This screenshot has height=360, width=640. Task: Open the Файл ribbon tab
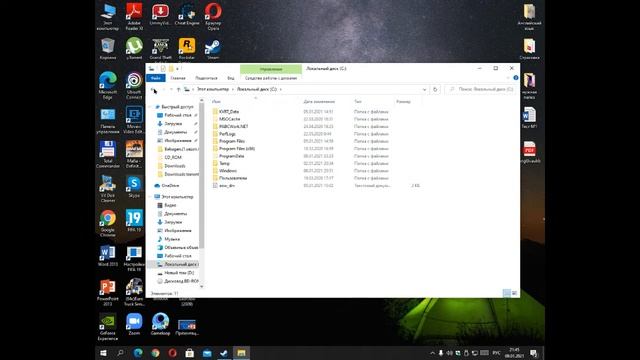[x=156, y=78]
